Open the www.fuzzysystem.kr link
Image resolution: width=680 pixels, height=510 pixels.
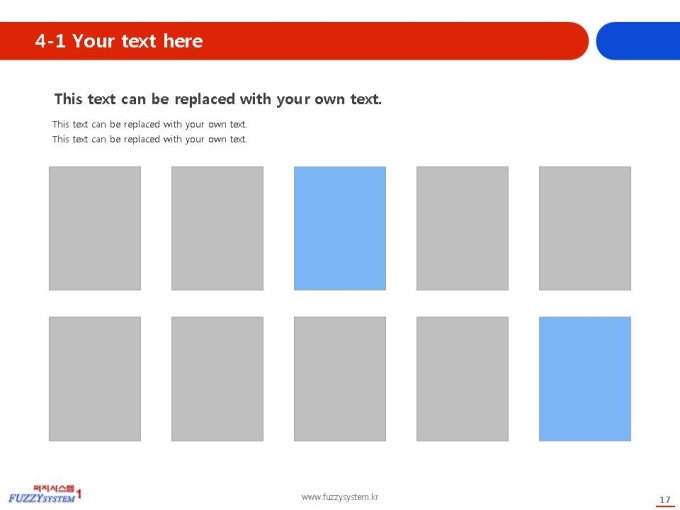pyautogui.click(x=340, y=497)
